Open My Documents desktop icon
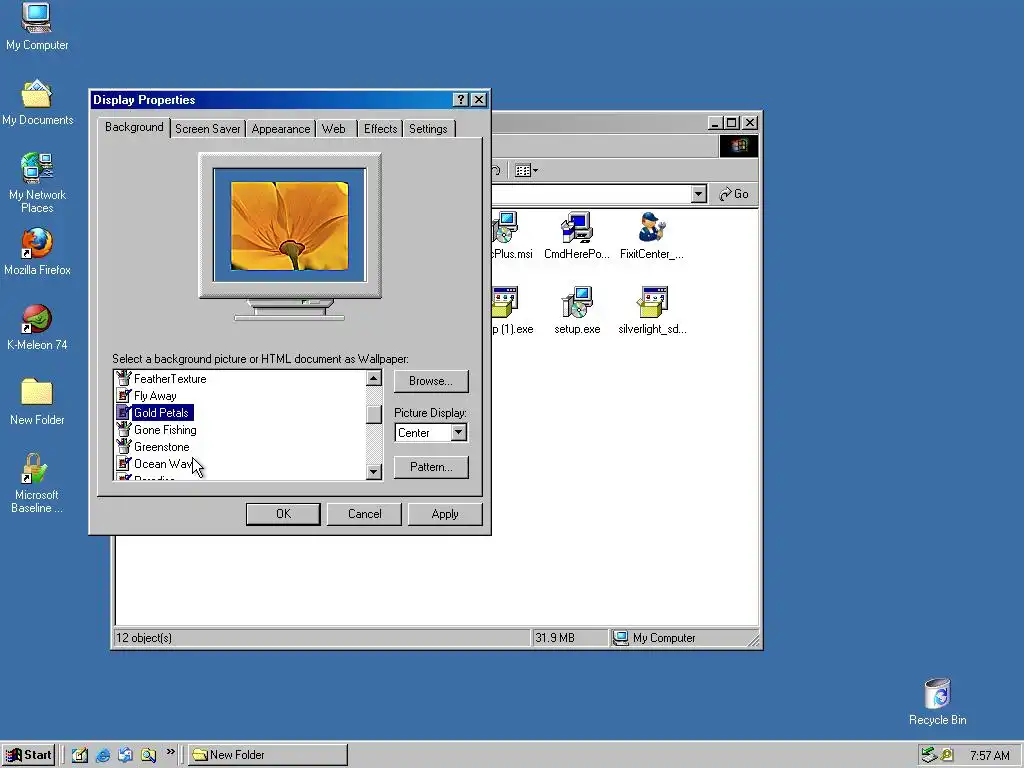 37,103
